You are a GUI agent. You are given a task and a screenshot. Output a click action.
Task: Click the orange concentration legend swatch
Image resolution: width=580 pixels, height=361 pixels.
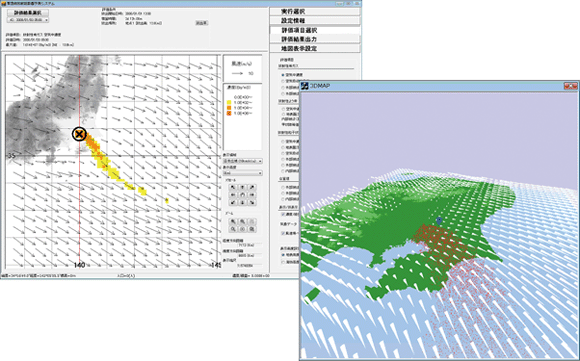click(x=229, y=108)
